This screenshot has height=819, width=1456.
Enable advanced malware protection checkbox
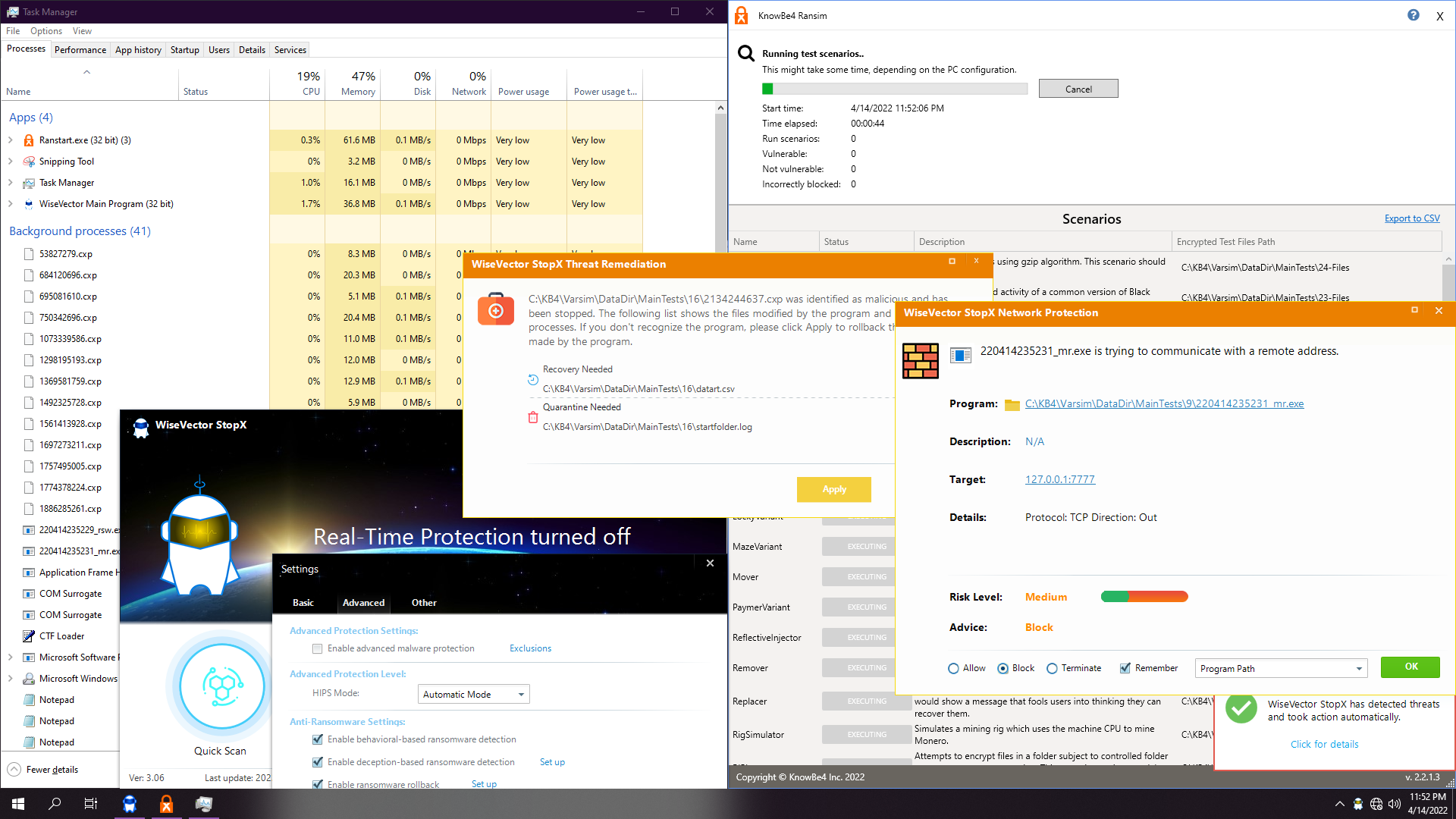(x=318, y=648)
